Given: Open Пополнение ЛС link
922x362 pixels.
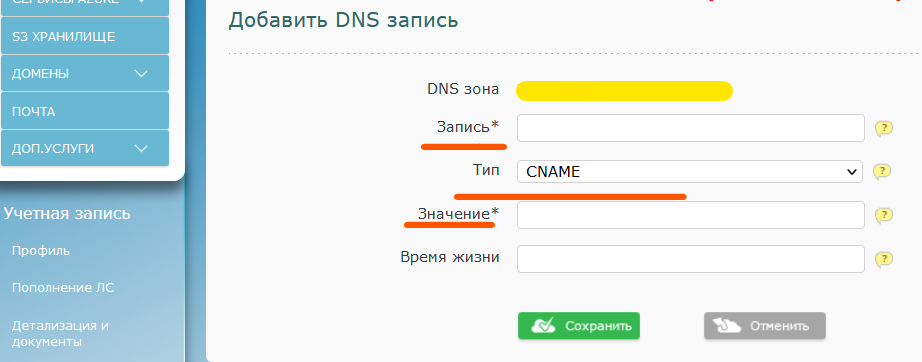Looking at the screenshot, I should tap(63, 288).
